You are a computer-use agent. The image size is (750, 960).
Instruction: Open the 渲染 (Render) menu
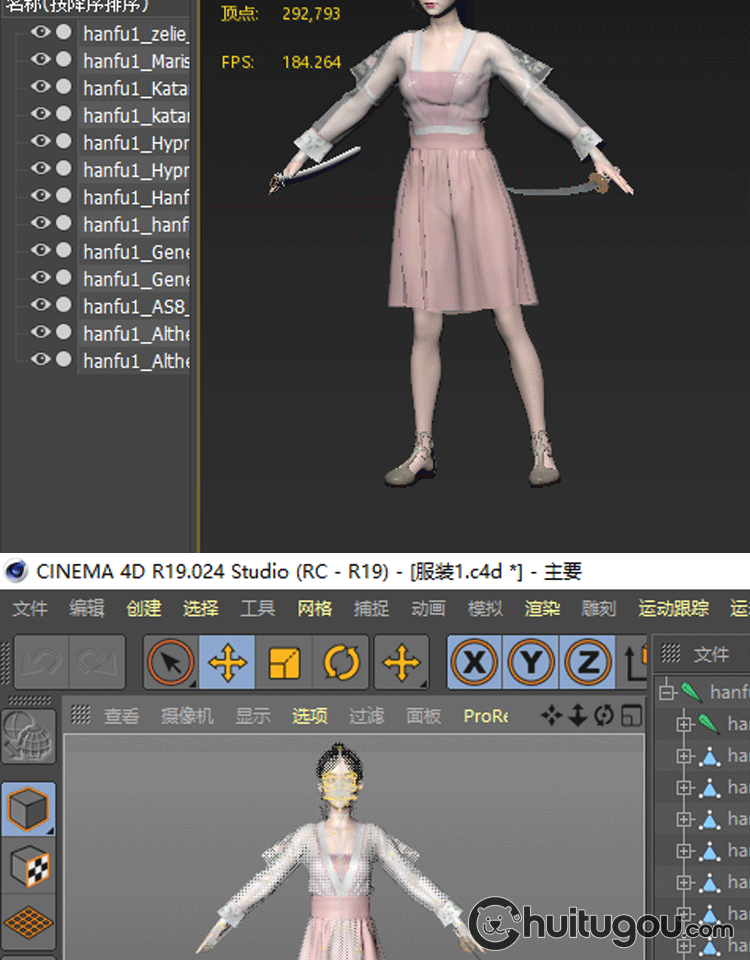(x=542, y=608)
